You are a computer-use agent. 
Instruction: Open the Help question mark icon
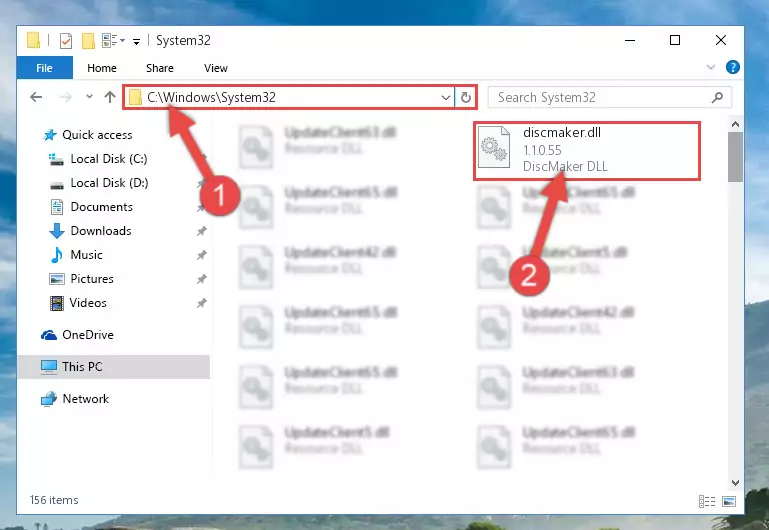[733, 67]
